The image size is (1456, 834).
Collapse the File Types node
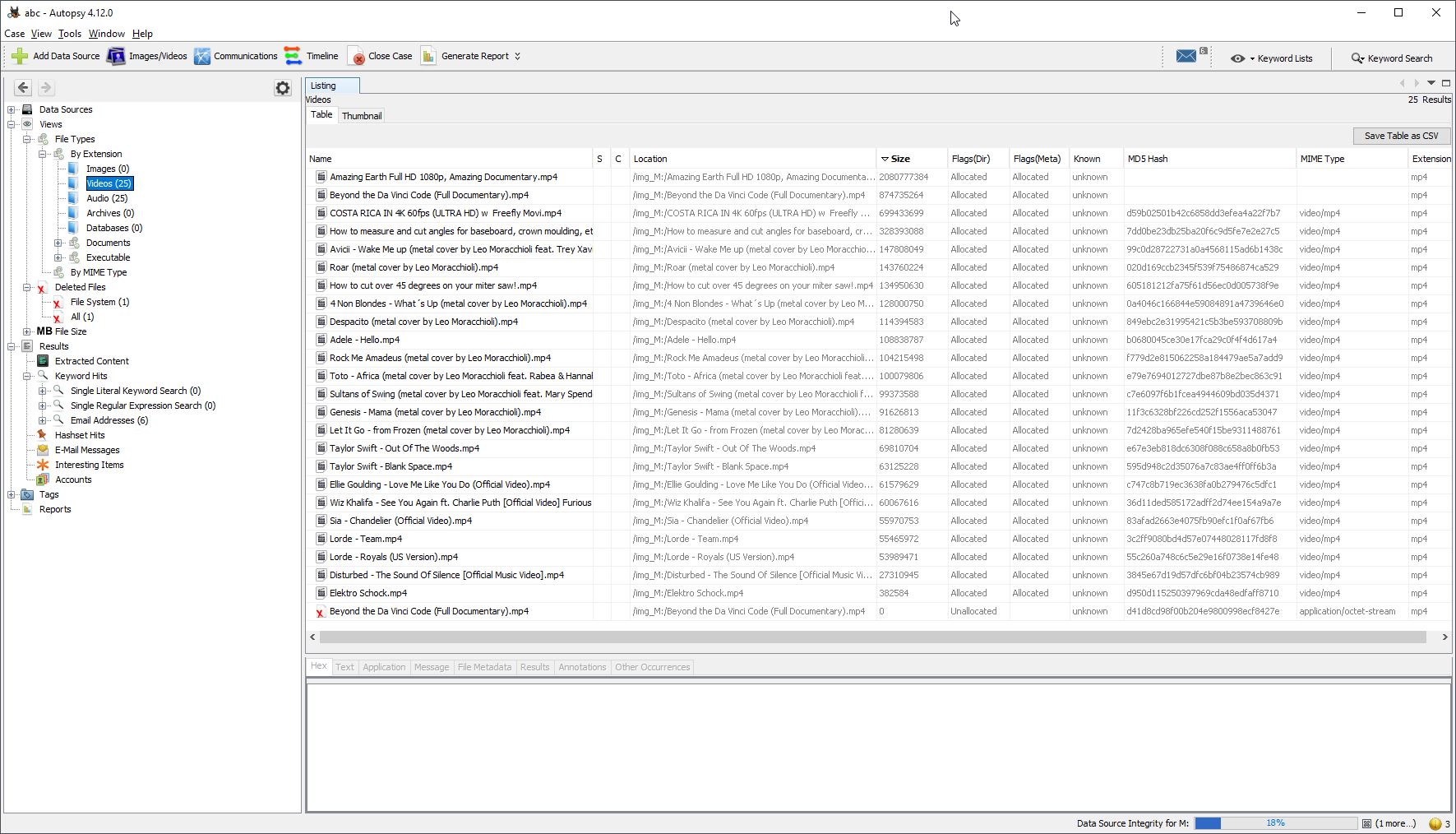point(27,139)
